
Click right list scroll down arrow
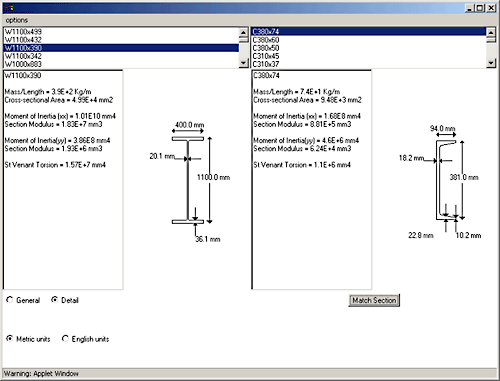(x=491, y=63)
